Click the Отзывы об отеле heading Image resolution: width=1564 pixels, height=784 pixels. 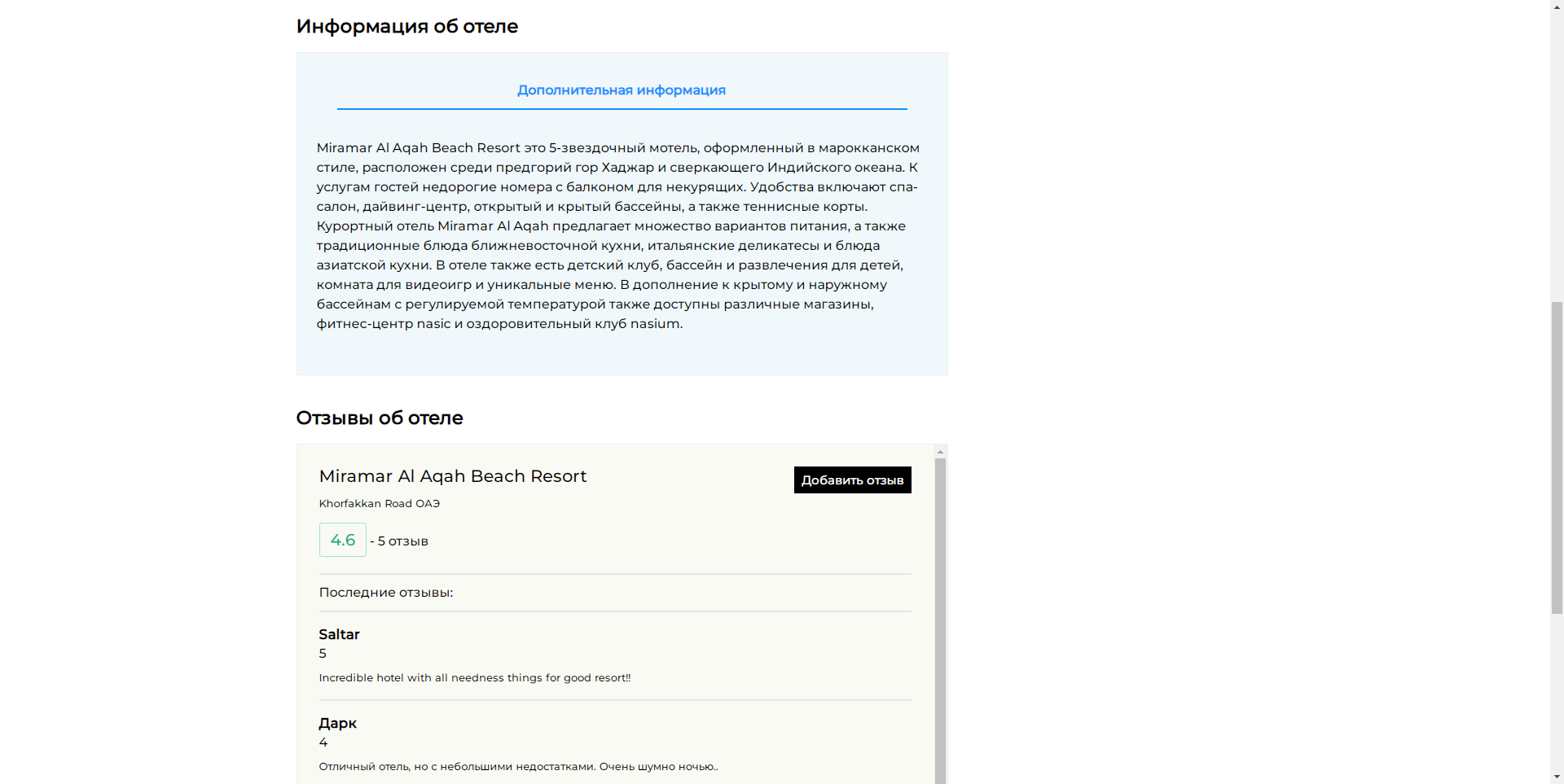[x=380, y=418]
